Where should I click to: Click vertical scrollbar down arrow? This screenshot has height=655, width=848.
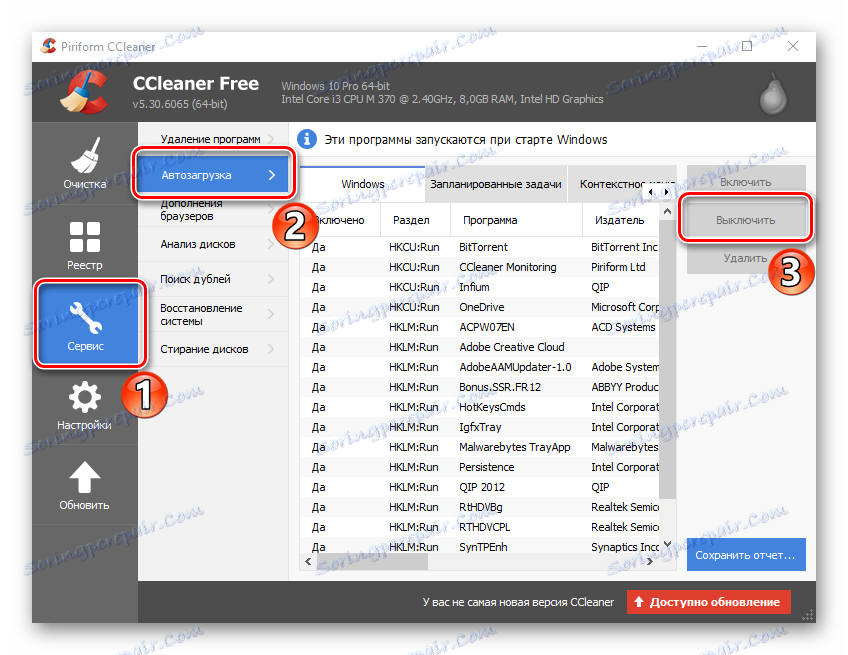[x=667, y=544]
